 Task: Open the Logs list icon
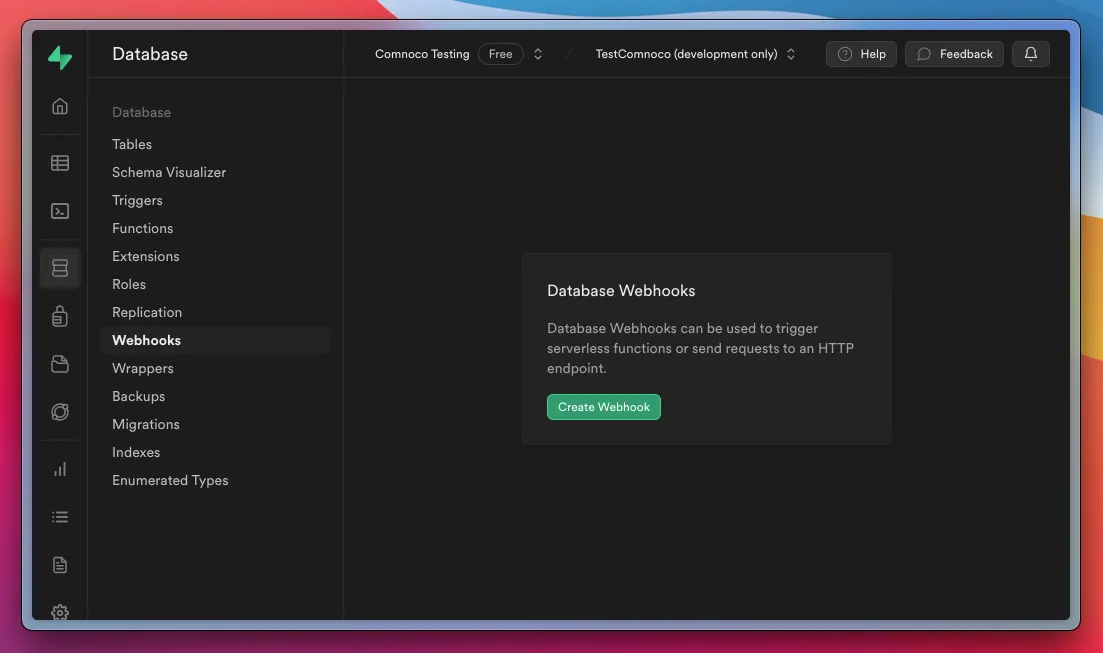pyautogui.click(x=60, y=517)
